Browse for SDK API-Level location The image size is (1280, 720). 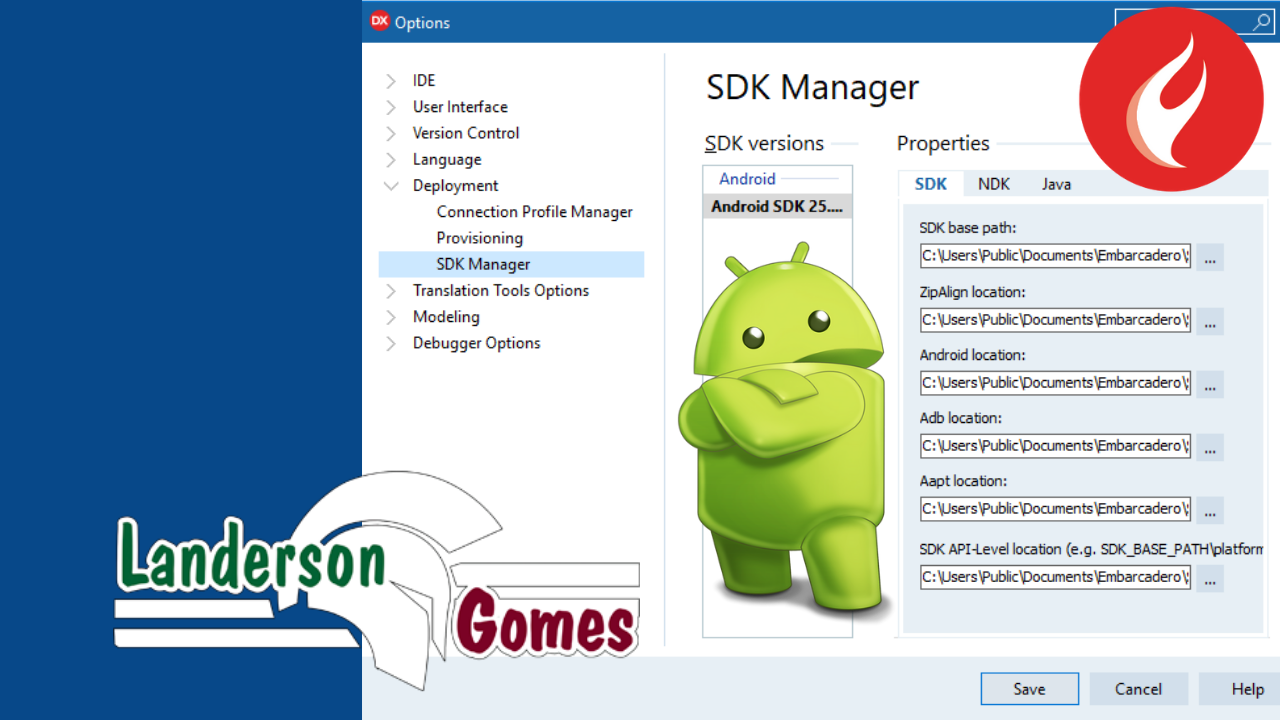(1210, 578)
